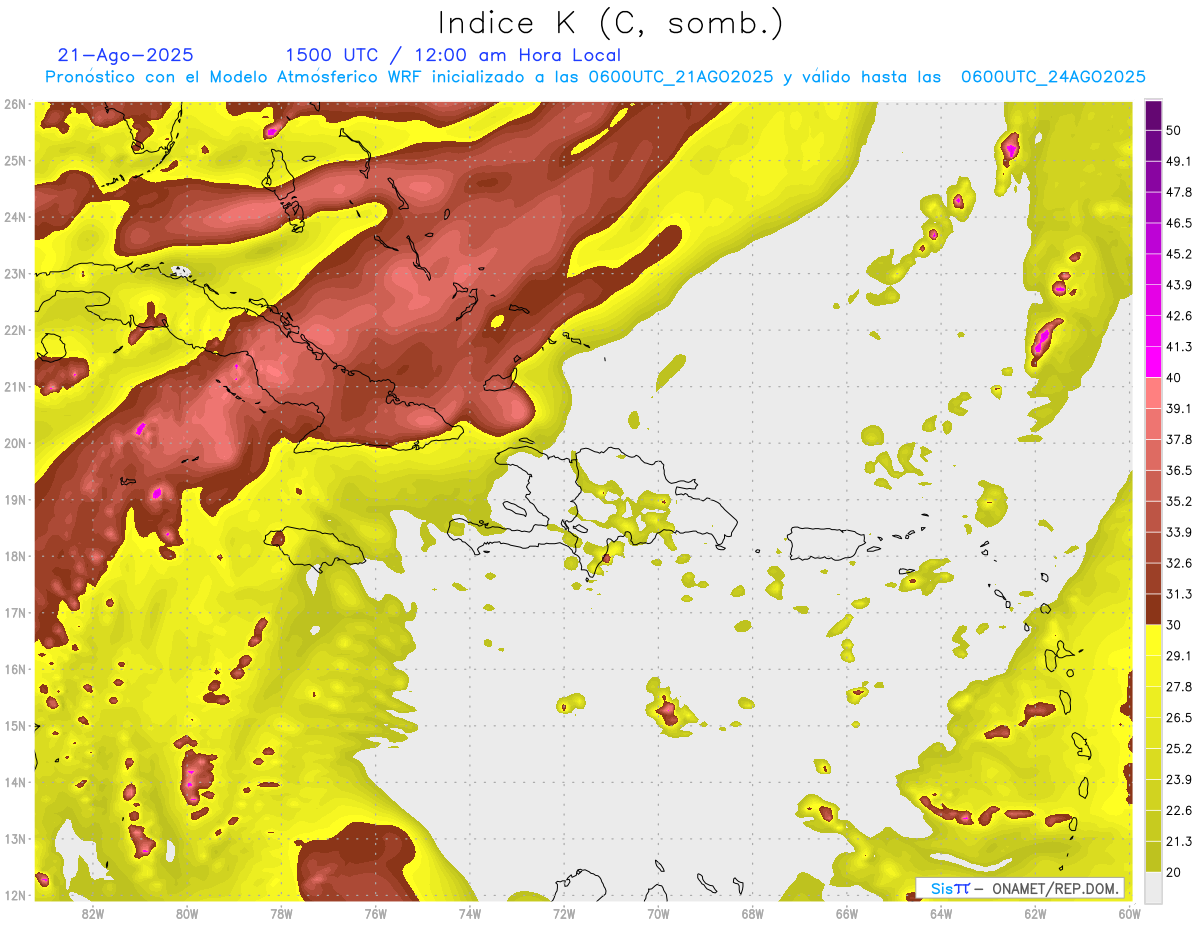Click the colorbar value '36.5'
This screenshot has height=927, width=1200.
(x=1178, y=470)
